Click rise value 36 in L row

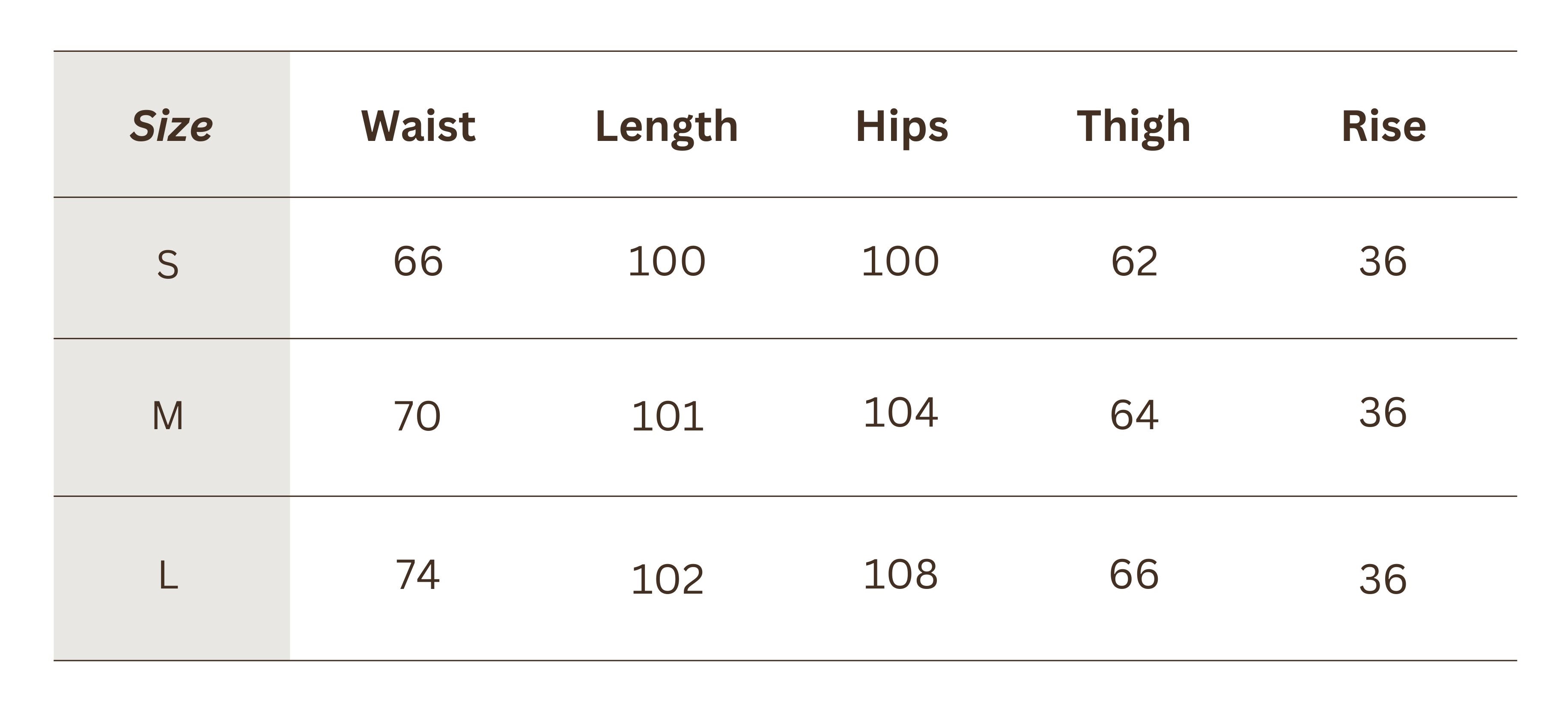1383,579
